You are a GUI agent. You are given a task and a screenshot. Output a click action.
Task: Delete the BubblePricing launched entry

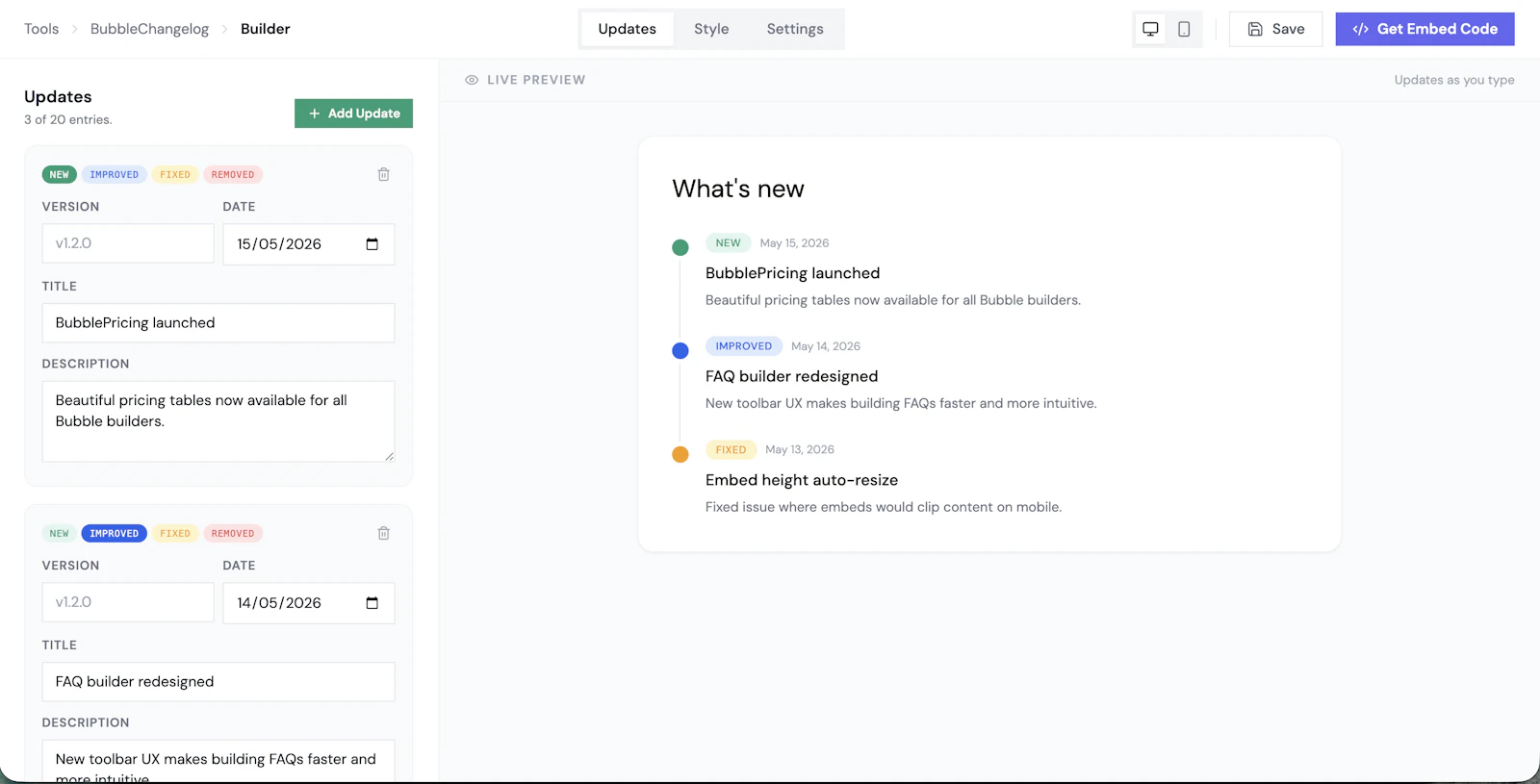click(x=384, y=174)
